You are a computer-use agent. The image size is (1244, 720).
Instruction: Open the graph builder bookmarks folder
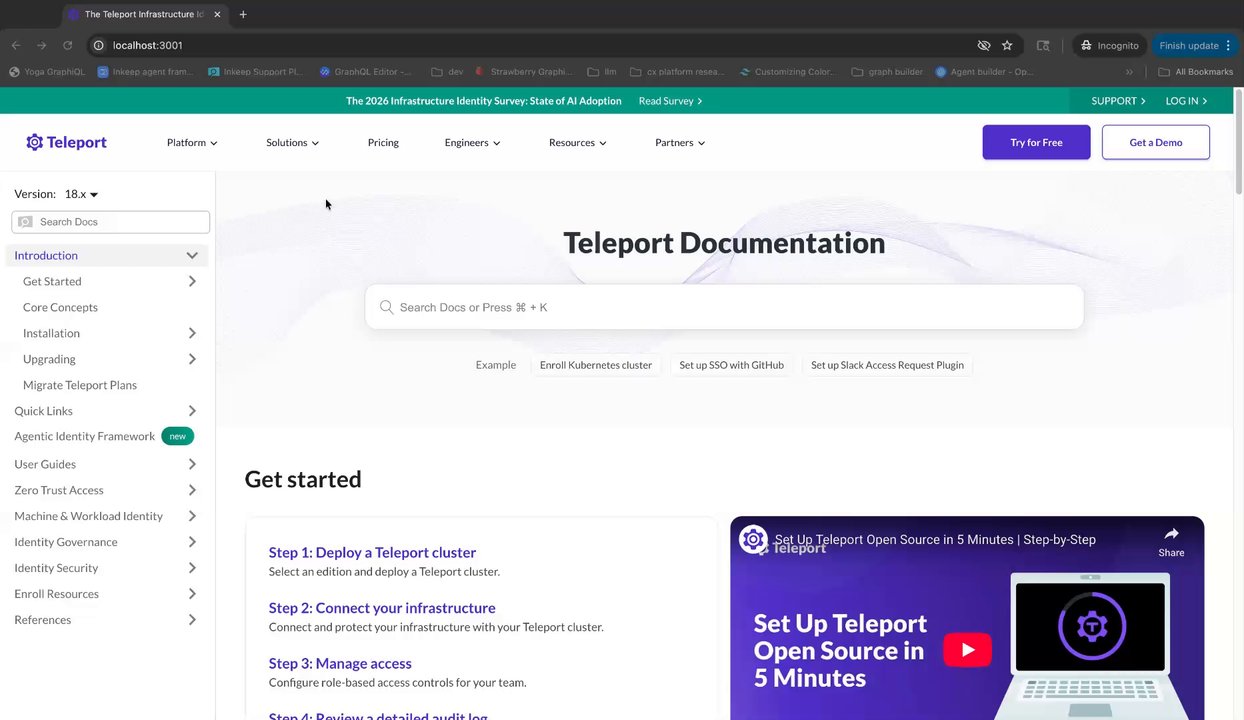pos(886,72)
